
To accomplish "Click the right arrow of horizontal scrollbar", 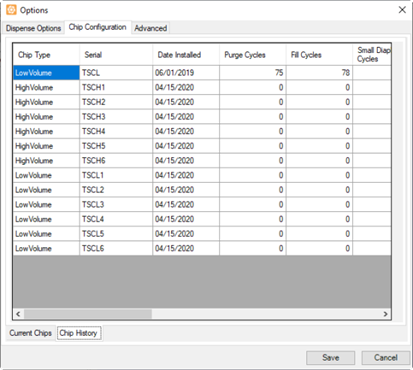I will coord(385,314).
